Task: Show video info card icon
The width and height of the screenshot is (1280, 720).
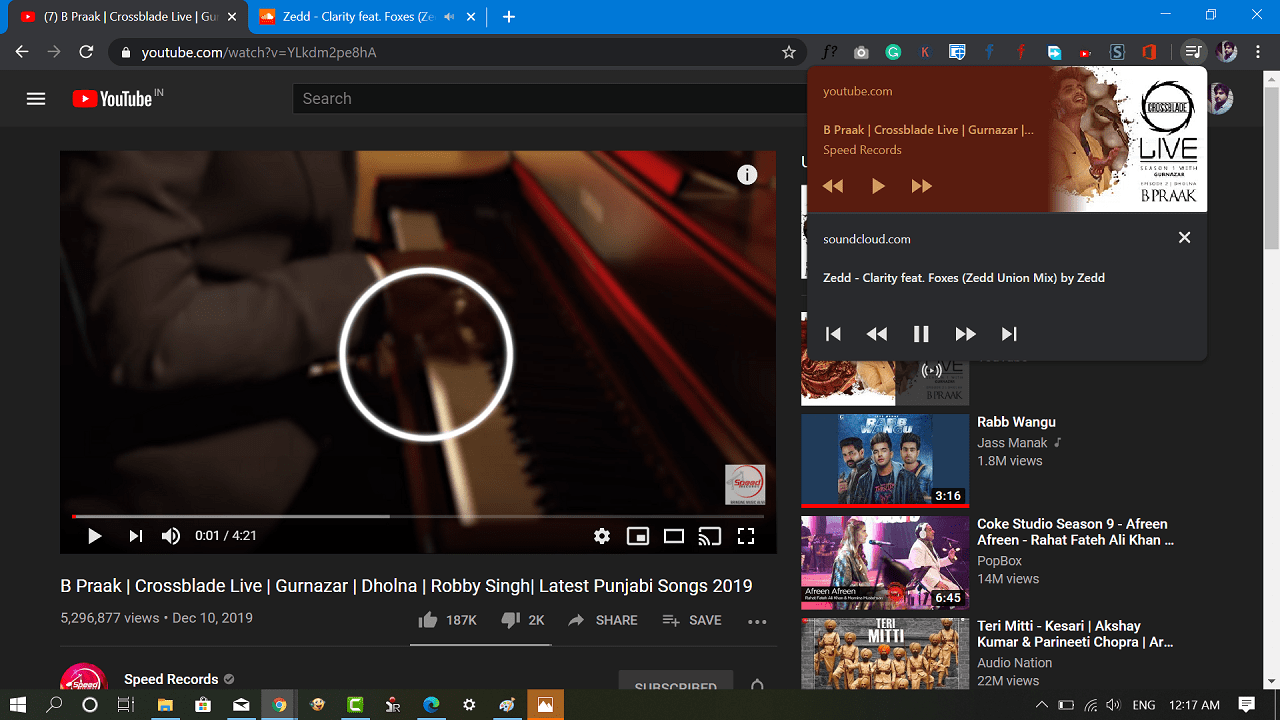Action: 747,175
